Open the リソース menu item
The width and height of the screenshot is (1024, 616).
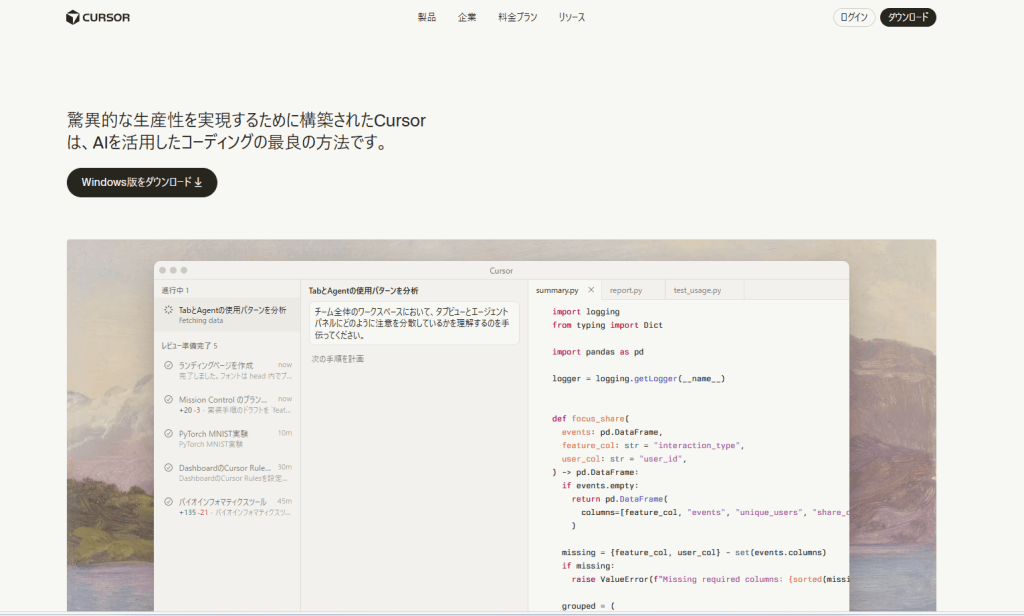570,17
